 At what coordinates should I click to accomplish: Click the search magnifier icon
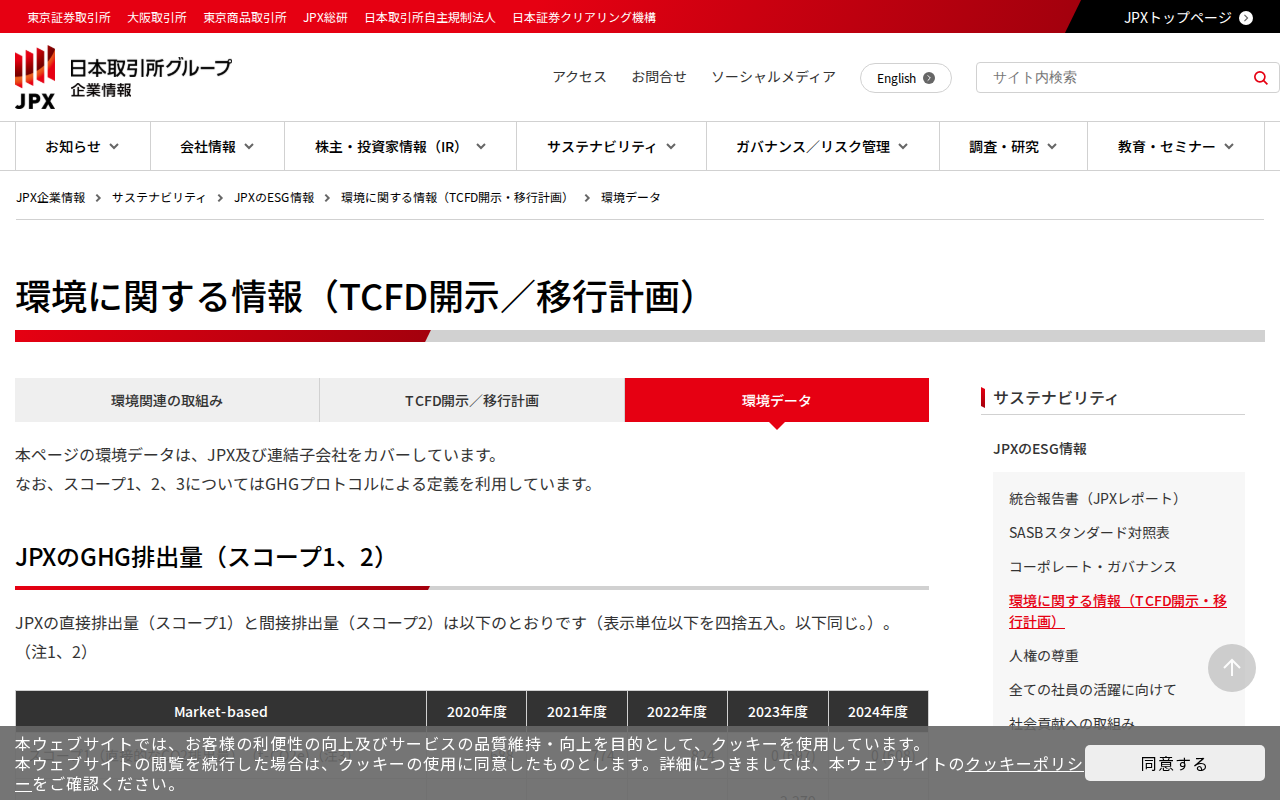pyautogui.click(x=1261, y=78)
